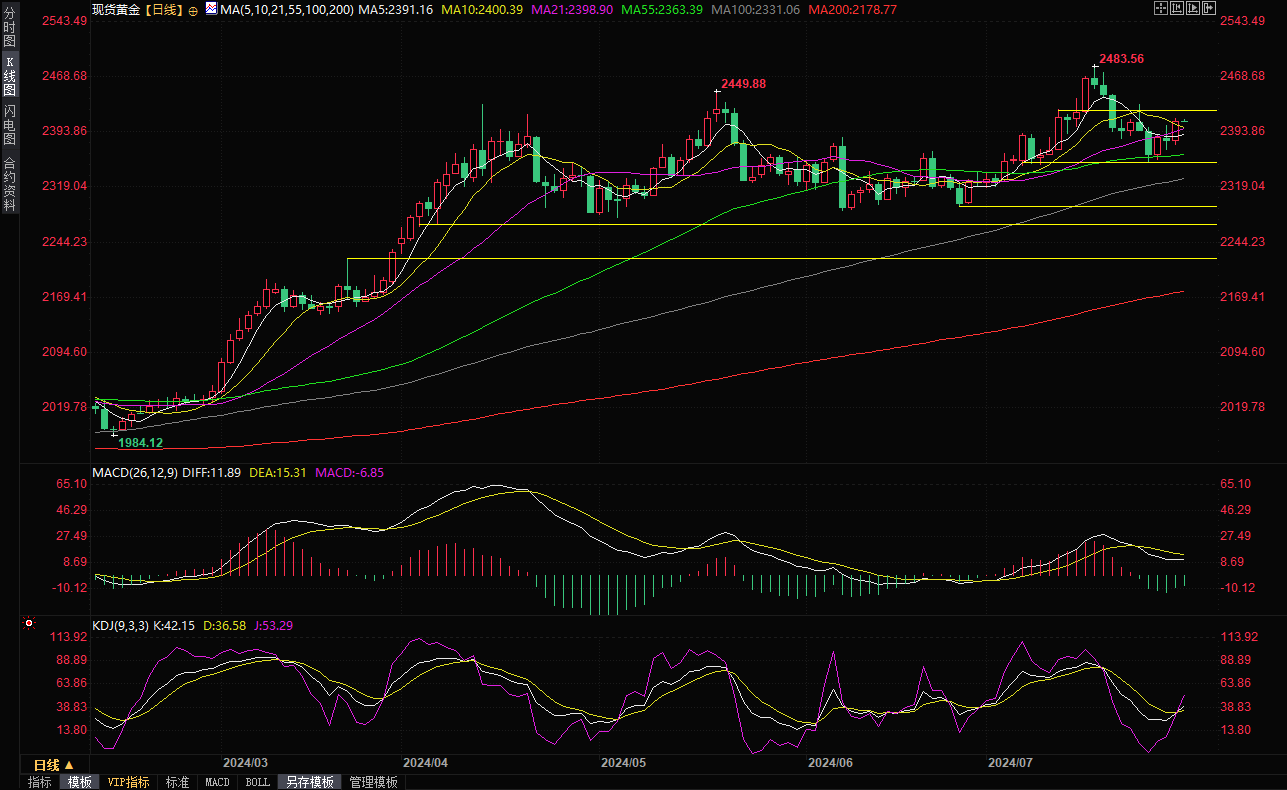
Task: Select the K线图 sidebar tab
Action: click(9, 75)
